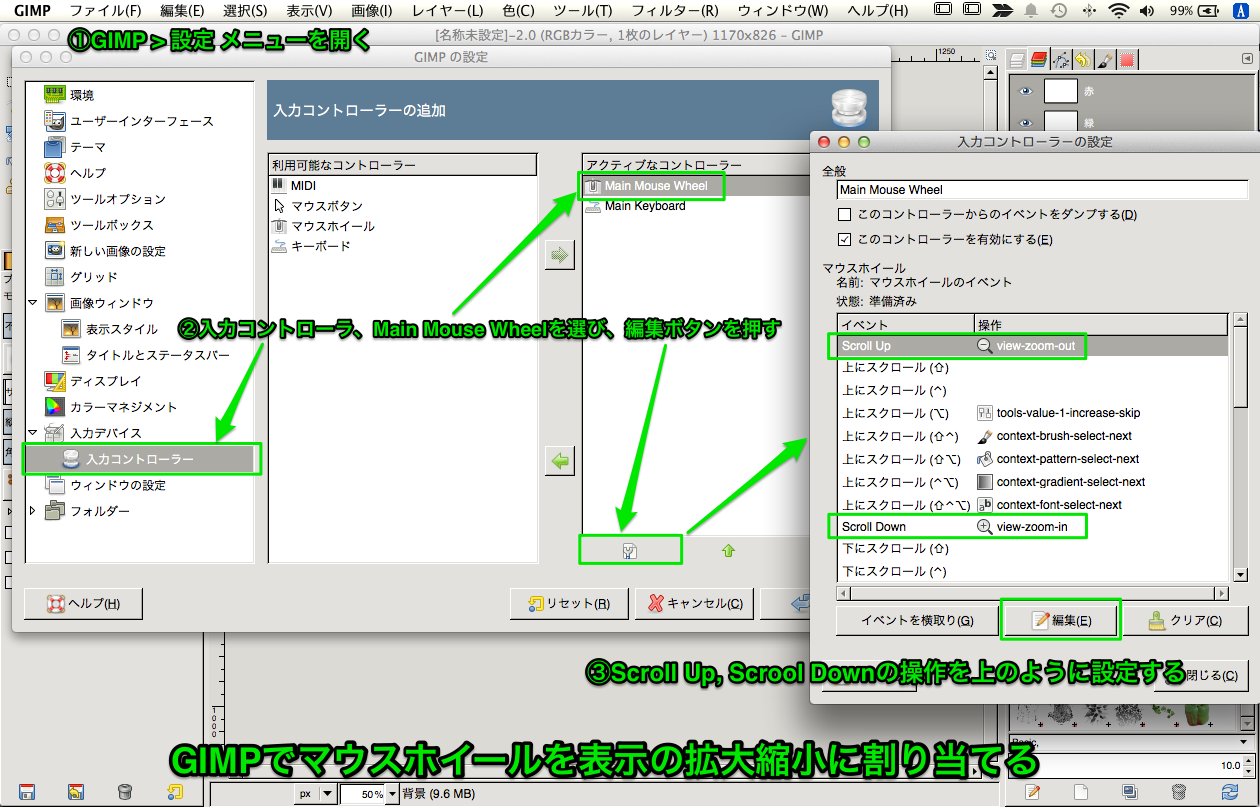Open the Brushes dock tab icon
Screen dimensions: 1260x807
[1105, 60]
